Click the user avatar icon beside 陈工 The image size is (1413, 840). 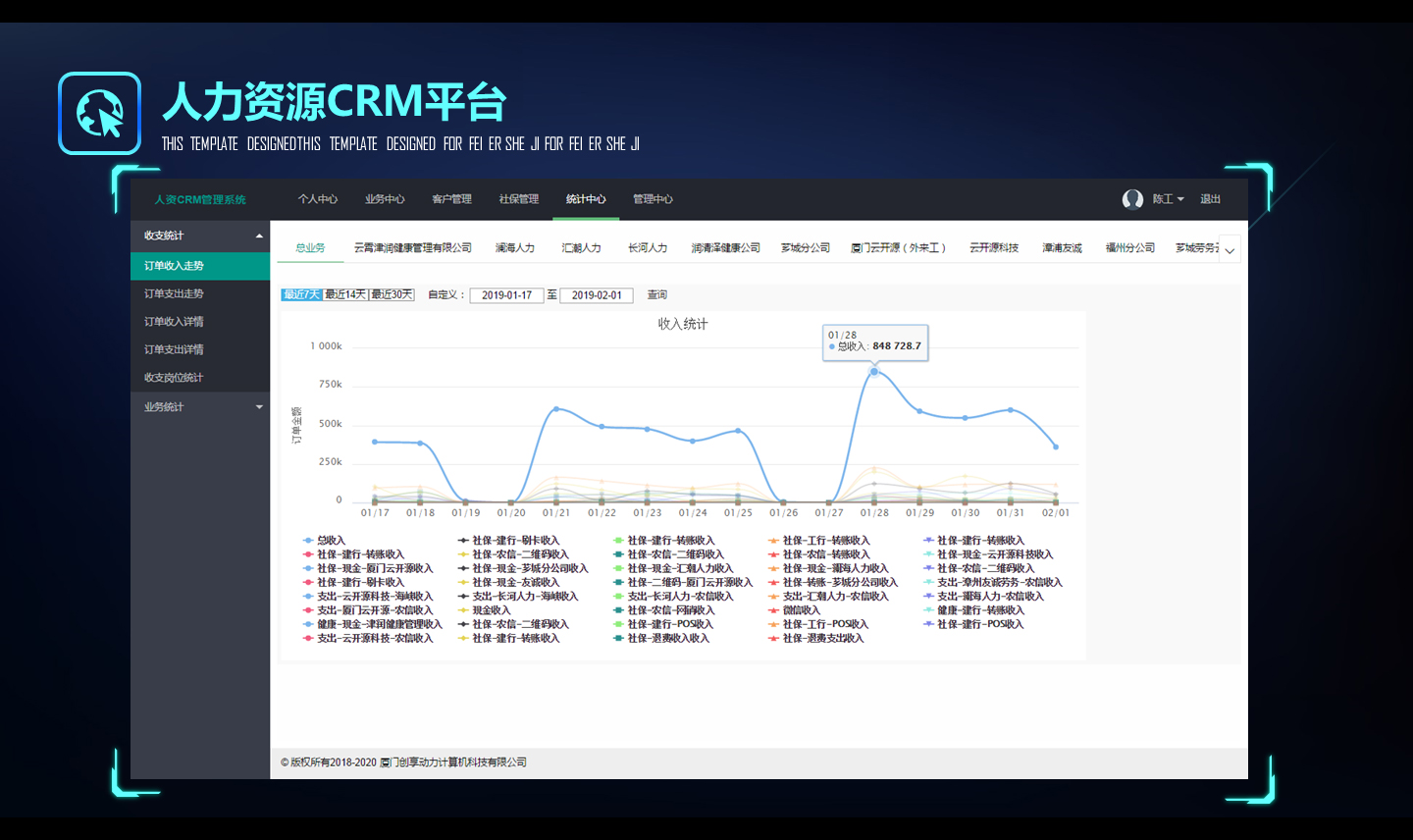pos(1132,199)
